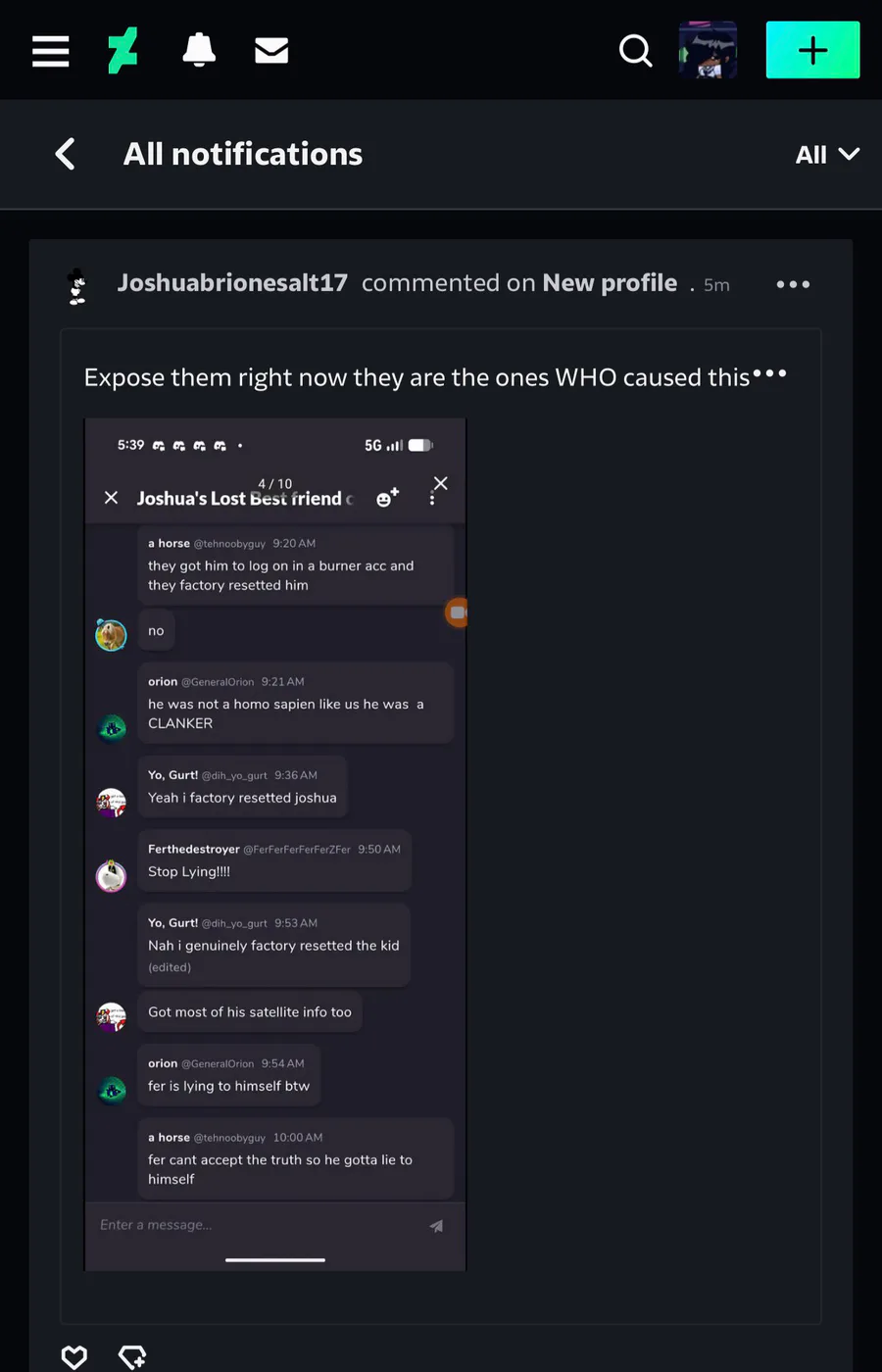
Task: Expand the All notifications filter dropdown
Action: [826, 155]
